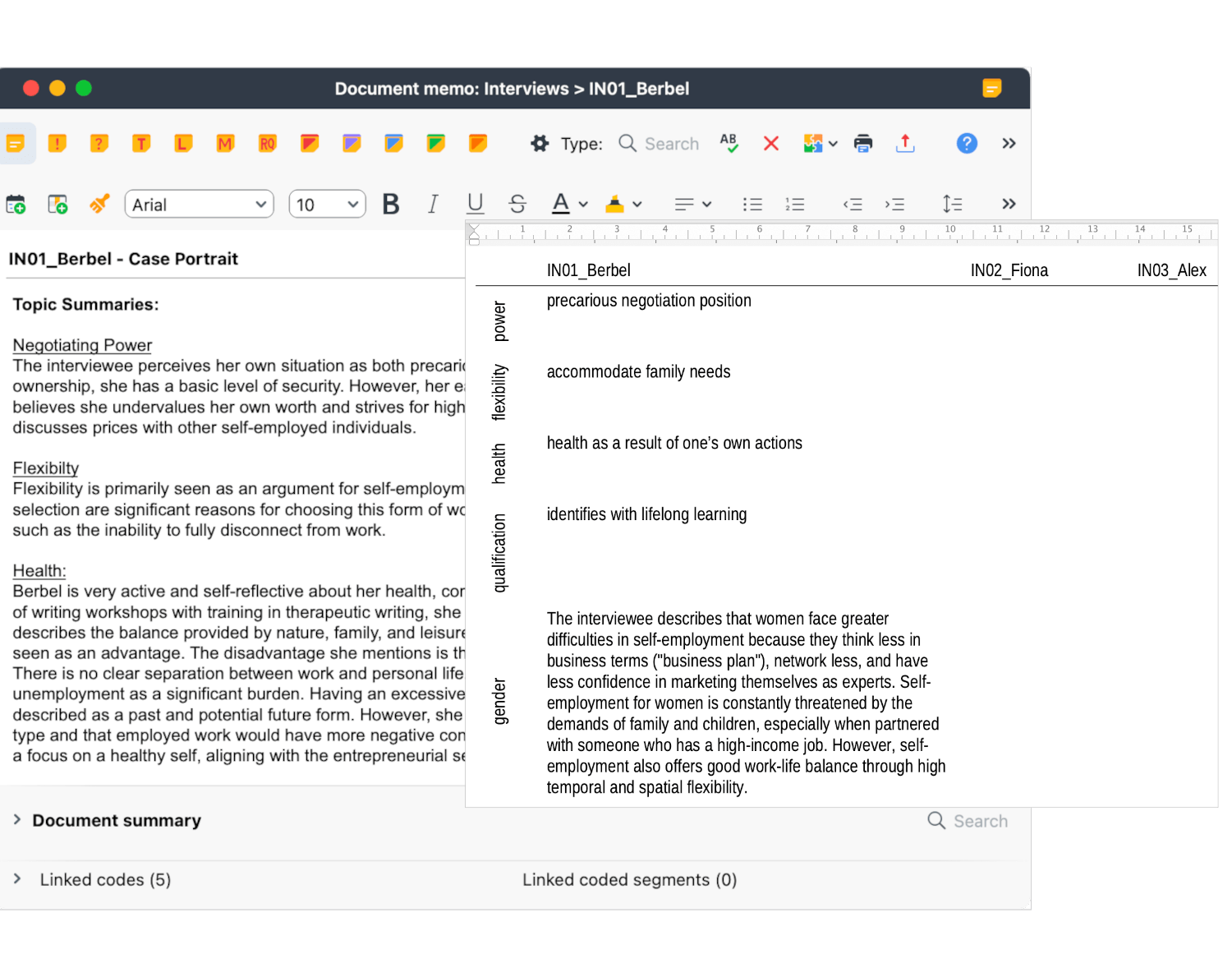Assign the RQ memo type

pos(267,143)
